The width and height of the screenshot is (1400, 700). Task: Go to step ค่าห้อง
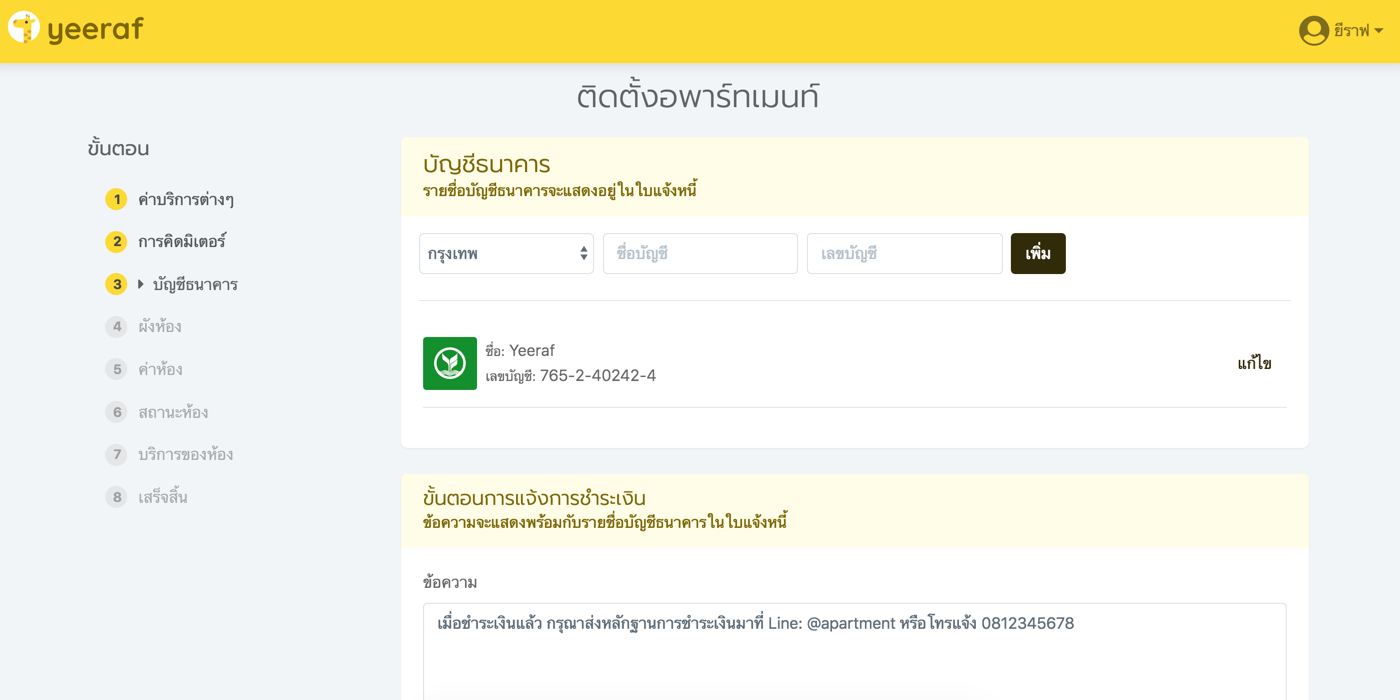pos(160,369)
